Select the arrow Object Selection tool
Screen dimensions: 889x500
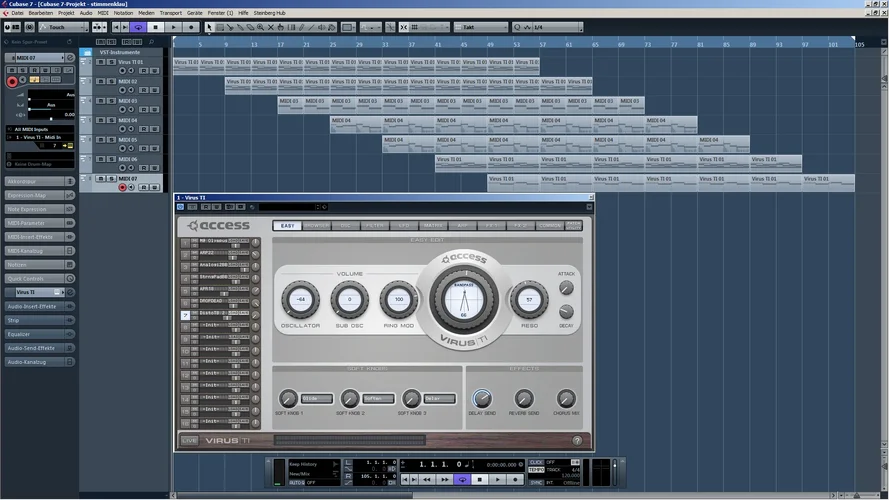(209, 27)
